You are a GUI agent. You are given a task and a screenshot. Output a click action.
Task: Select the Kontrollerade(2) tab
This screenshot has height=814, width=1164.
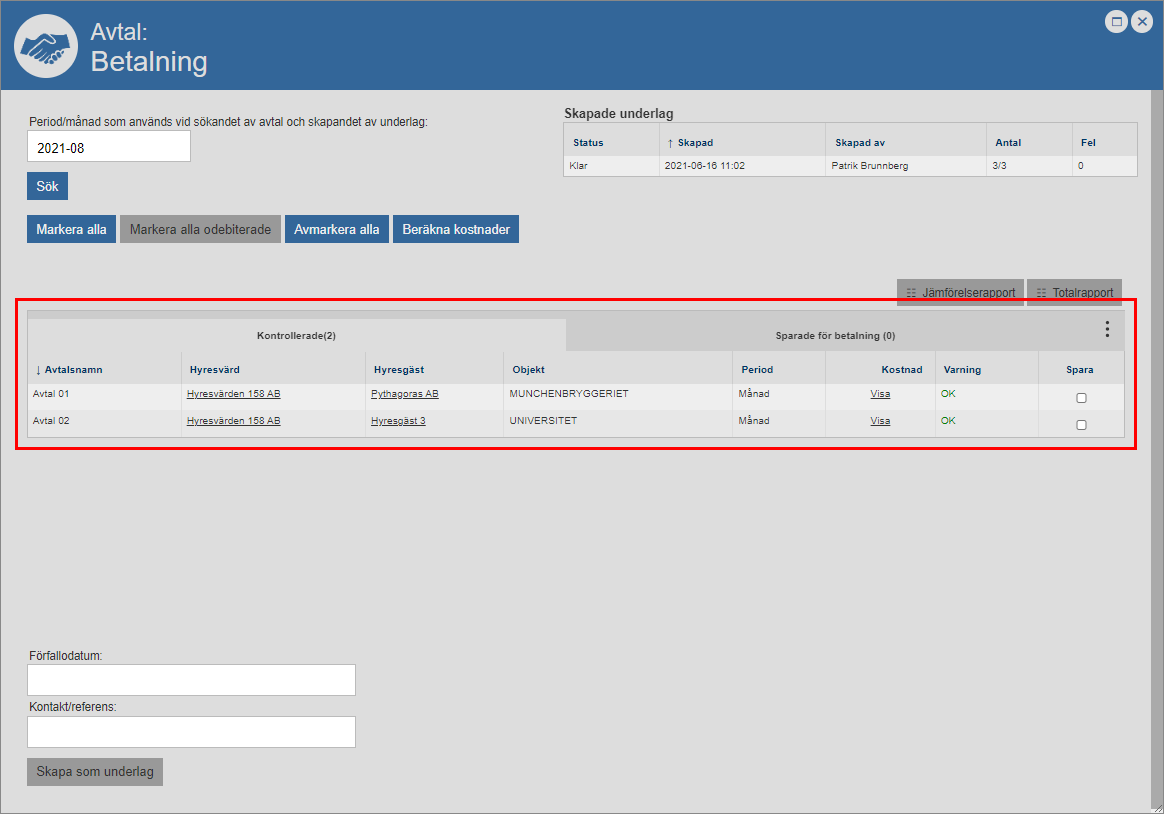[296, 336]
